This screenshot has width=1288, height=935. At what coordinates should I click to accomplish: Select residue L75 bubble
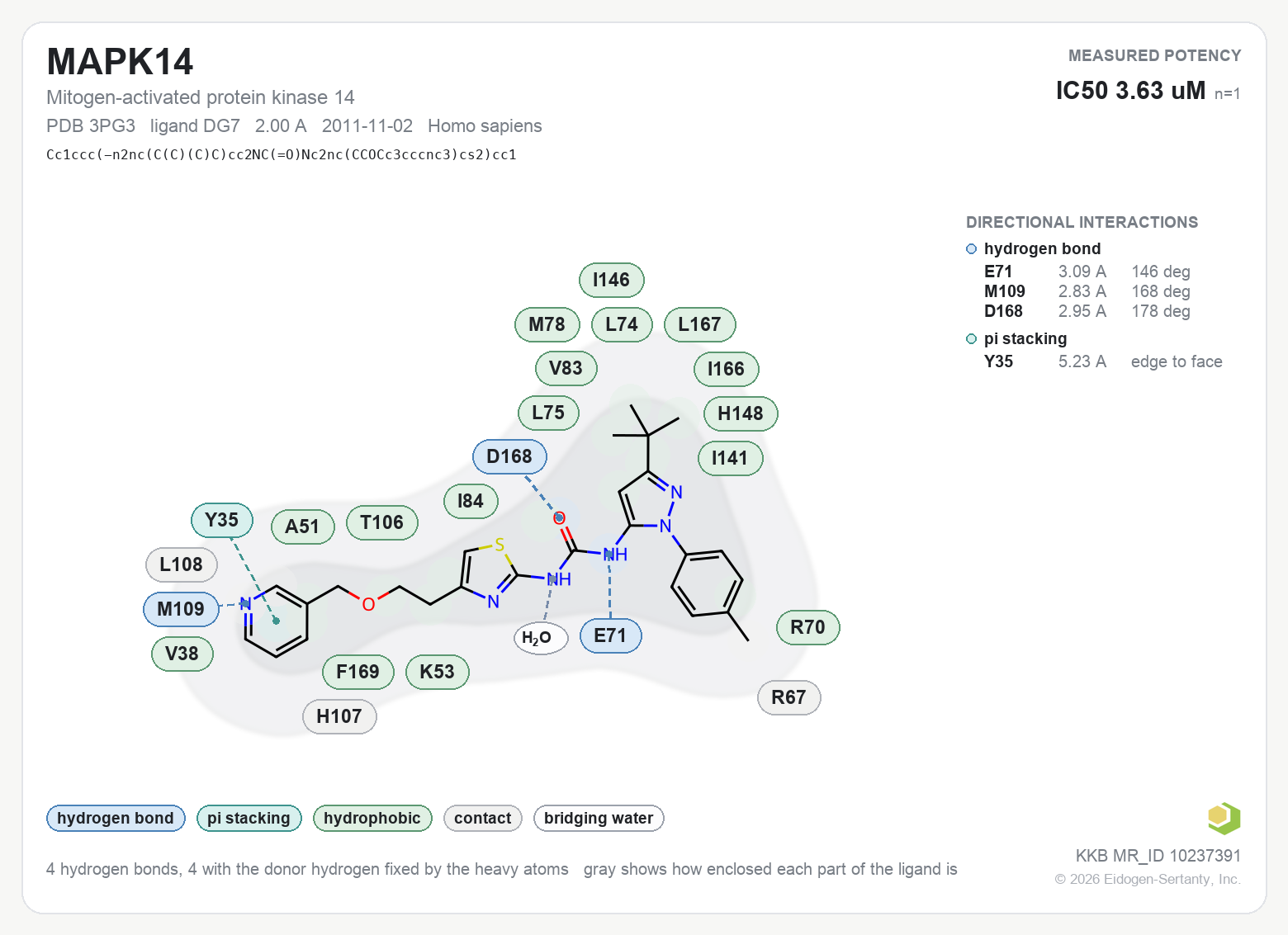(548, 413)
